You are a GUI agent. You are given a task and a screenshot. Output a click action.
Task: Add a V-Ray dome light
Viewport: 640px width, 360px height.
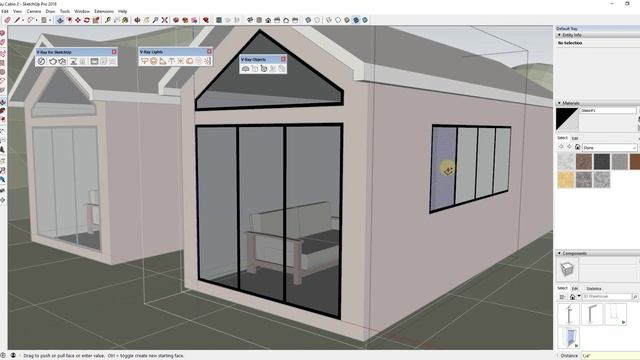tap(189, 61)
